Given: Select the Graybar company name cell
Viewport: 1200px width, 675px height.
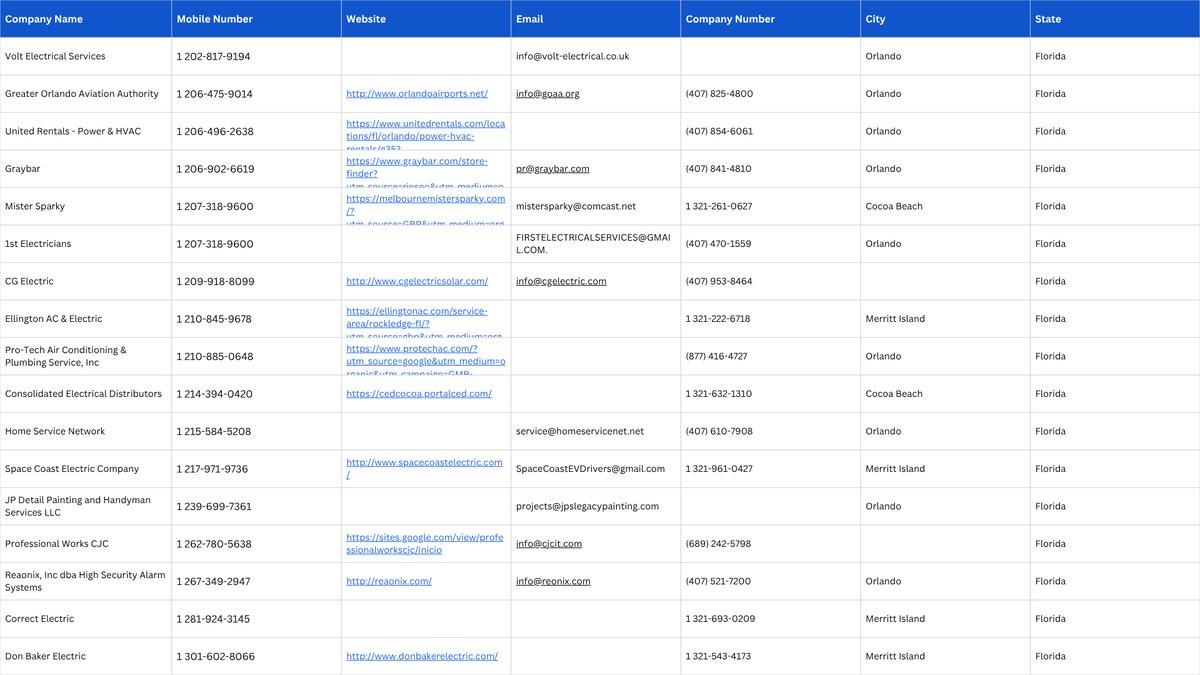Looking at the screenshot, I should point(86,169).
